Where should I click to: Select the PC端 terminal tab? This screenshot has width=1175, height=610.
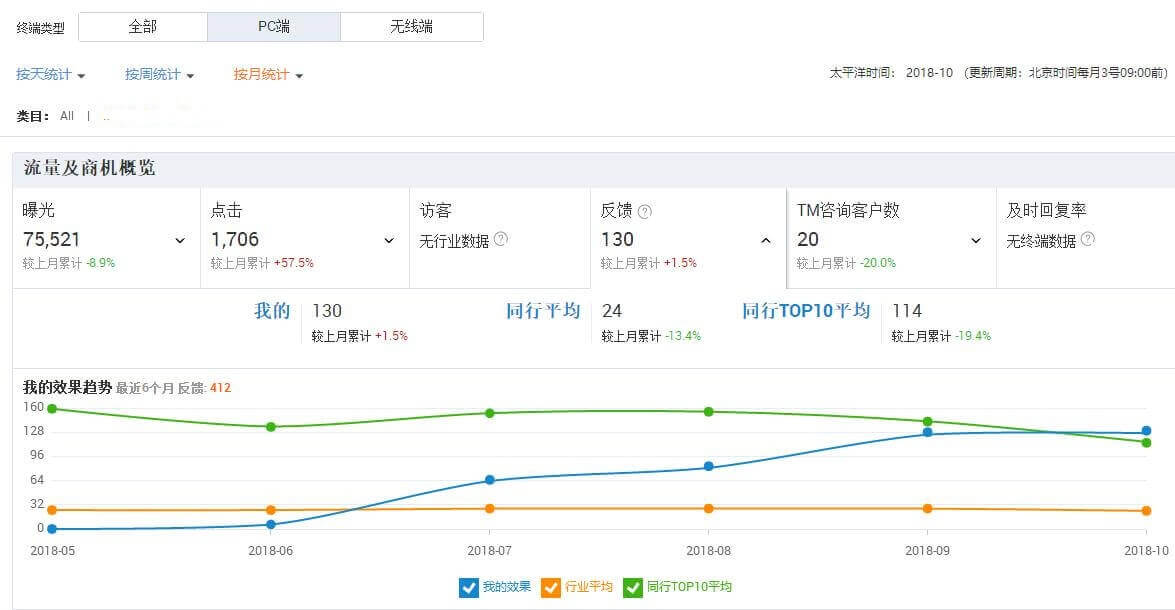[274, 27]
